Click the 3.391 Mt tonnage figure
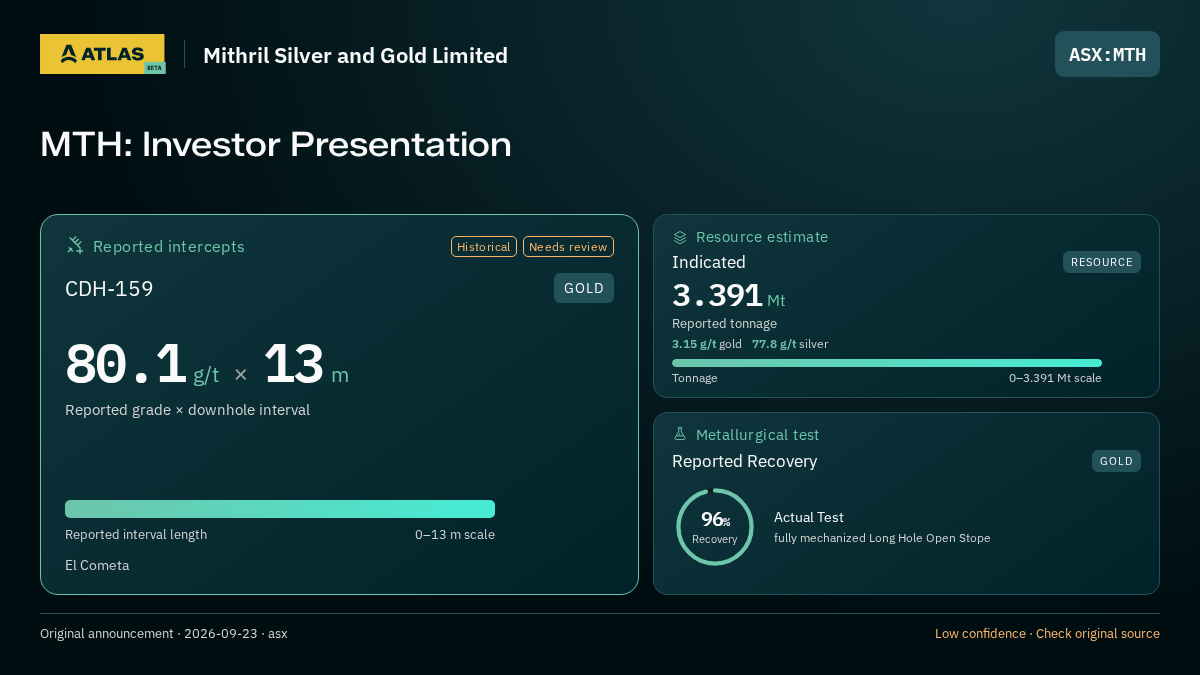 pos(729,296)
